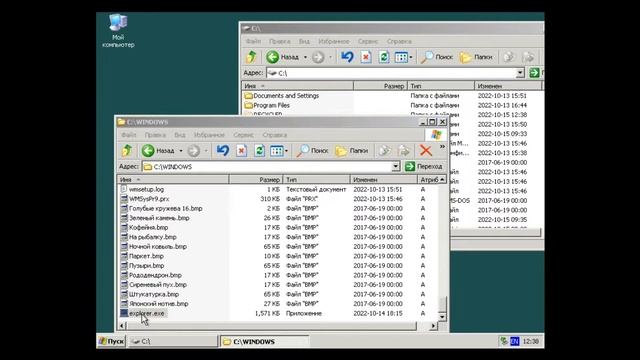Click blue undo arrow in C:\ window toolbar
The height and width of the screenshot is (360, 640).
(x=347, y=57)
